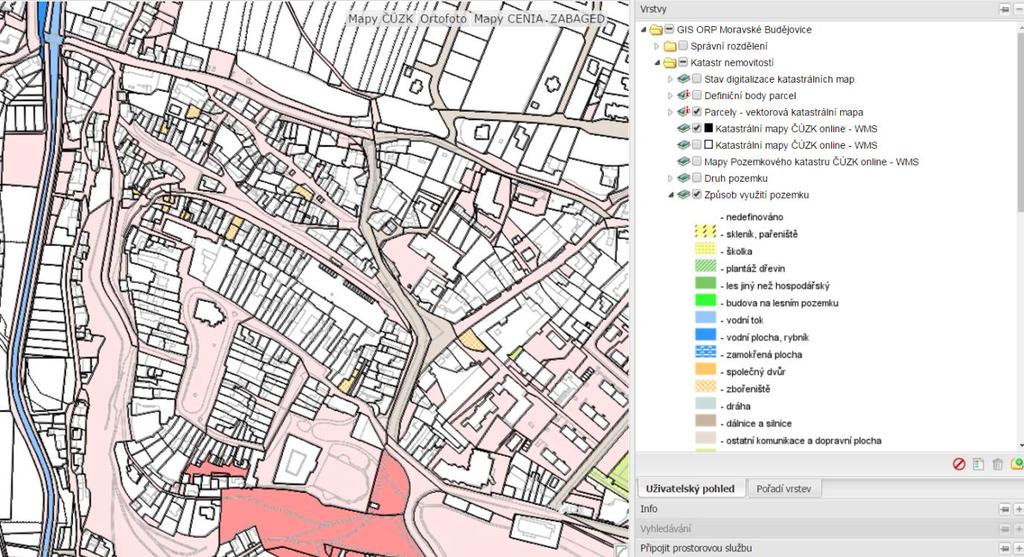Screen dimensions: 1024x557
Task: Switch base map to Mapy CENIA
Action: pos(507,19)
